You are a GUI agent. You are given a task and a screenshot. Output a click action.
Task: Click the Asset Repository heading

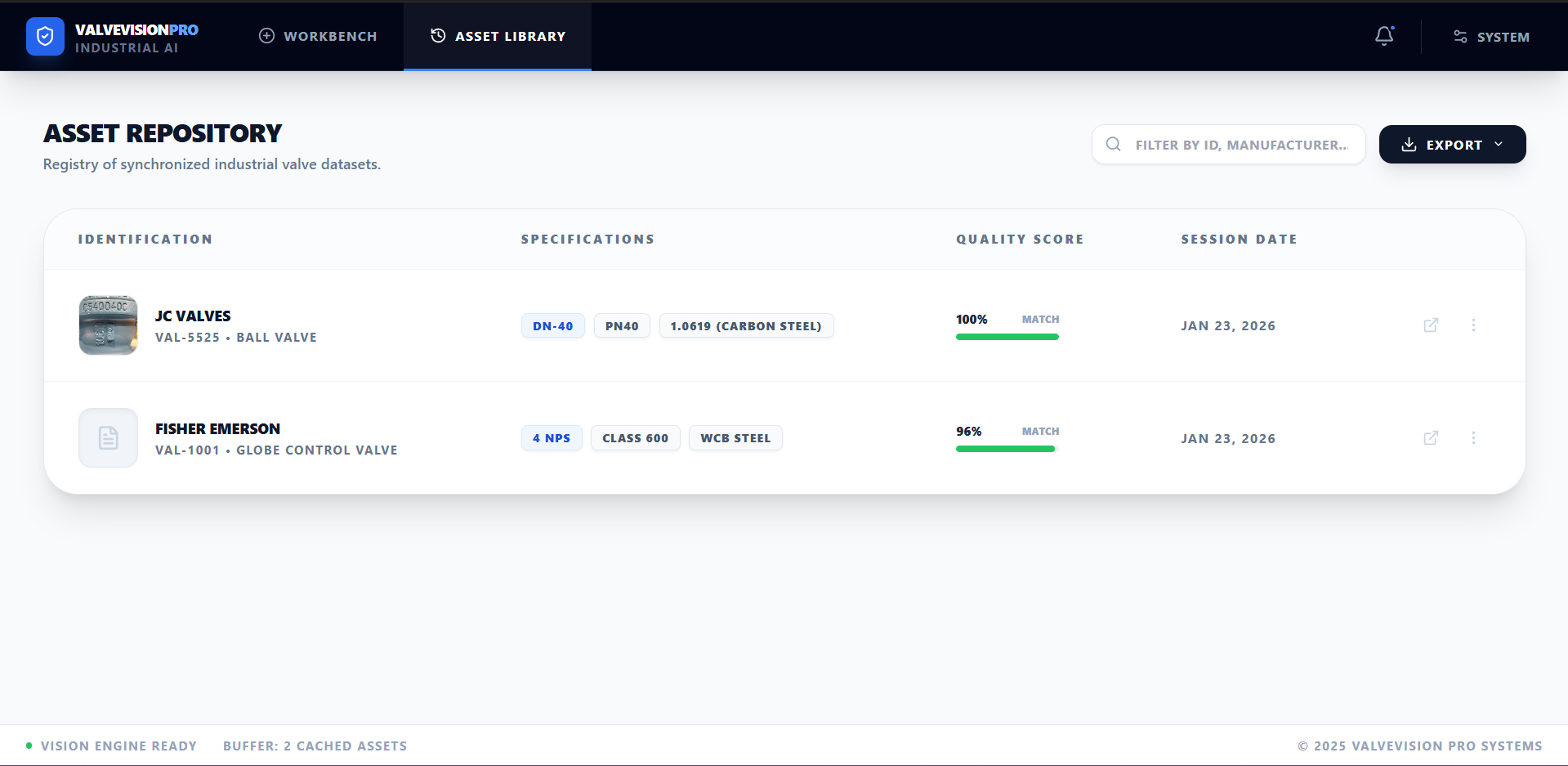pyautogui.click(x=163, y=133)
